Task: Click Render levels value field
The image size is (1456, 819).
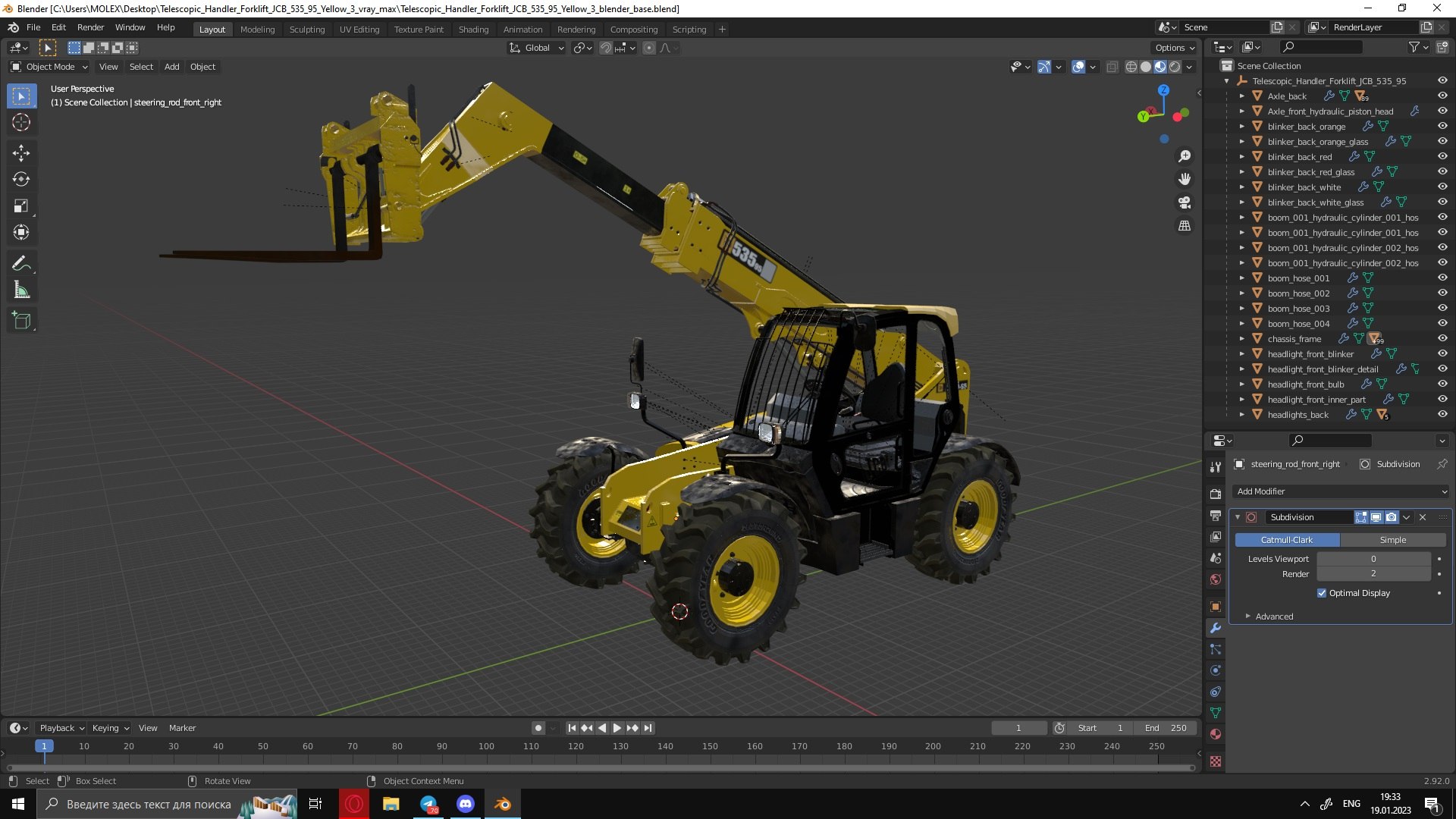Action: (1373, 574)
